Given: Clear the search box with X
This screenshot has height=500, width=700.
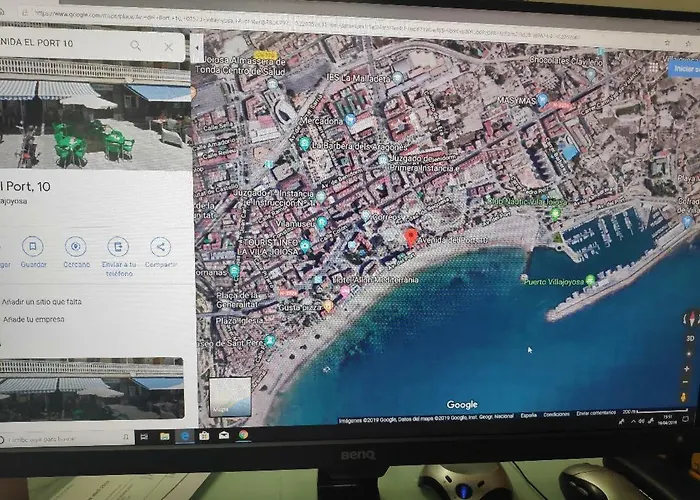Looking at the screenshot, I should 168,47.
